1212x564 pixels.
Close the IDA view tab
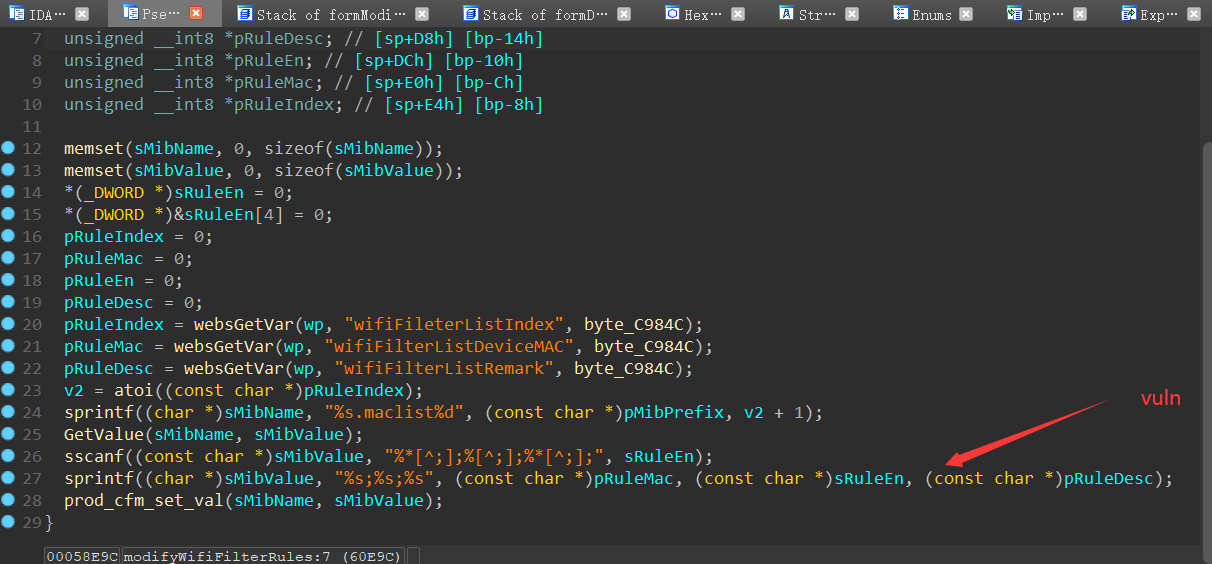82,14
